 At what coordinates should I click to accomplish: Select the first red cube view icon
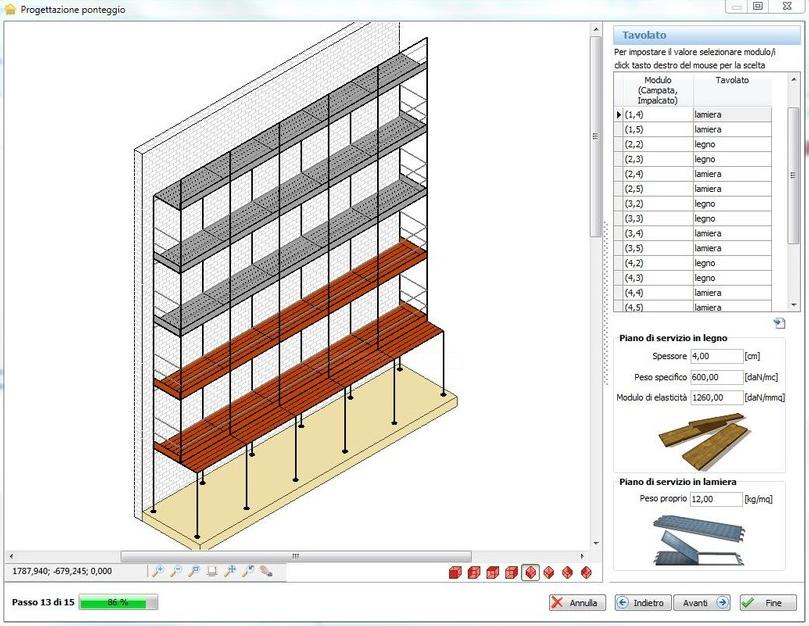point(457,572)
